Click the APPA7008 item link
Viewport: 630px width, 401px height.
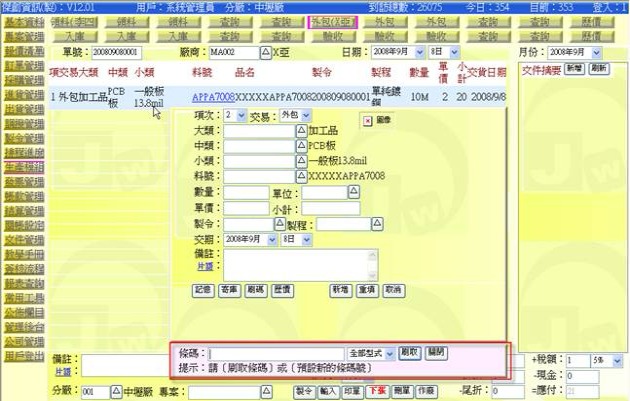click(212, 97)
